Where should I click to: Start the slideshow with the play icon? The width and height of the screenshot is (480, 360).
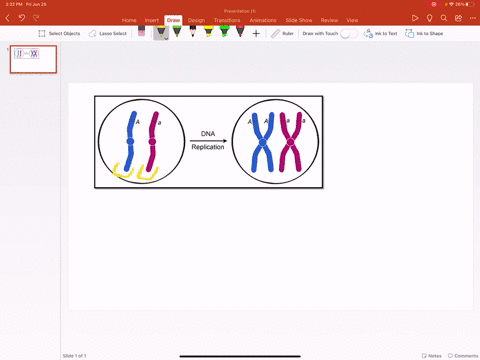tap(415, 18)
